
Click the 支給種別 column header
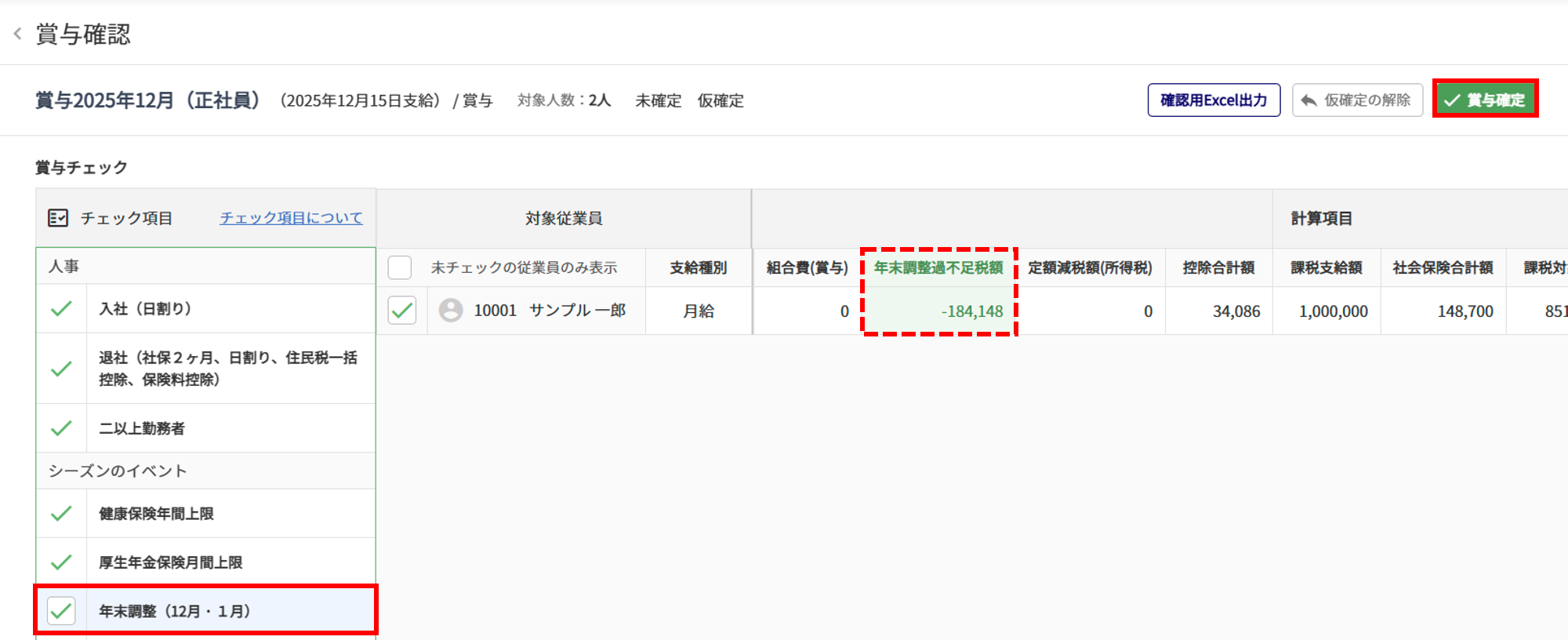point(699,267)
